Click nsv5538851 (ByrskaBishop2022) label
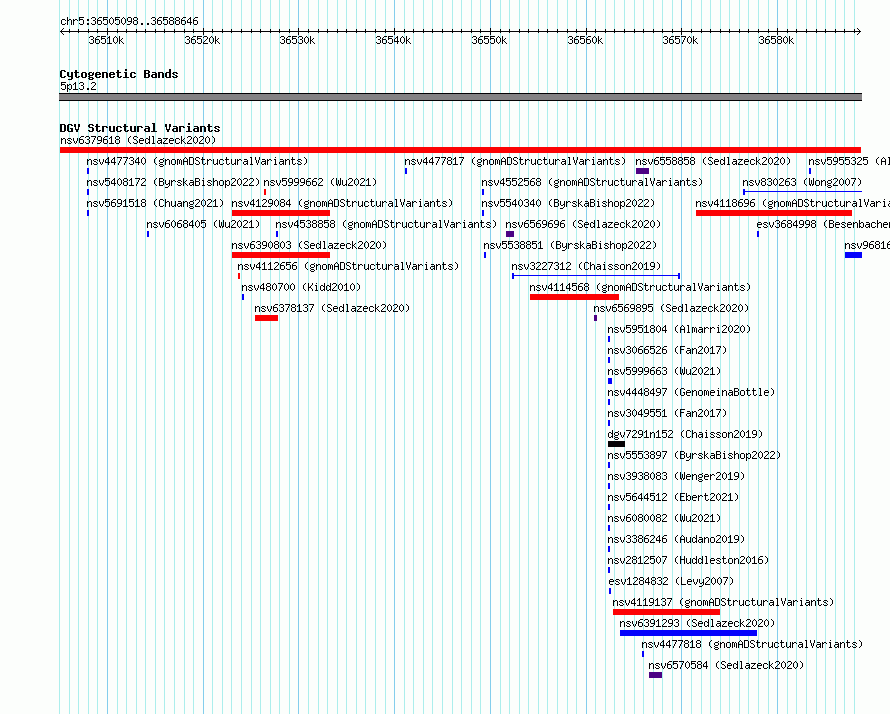890x714 pixels. [570, 245]
